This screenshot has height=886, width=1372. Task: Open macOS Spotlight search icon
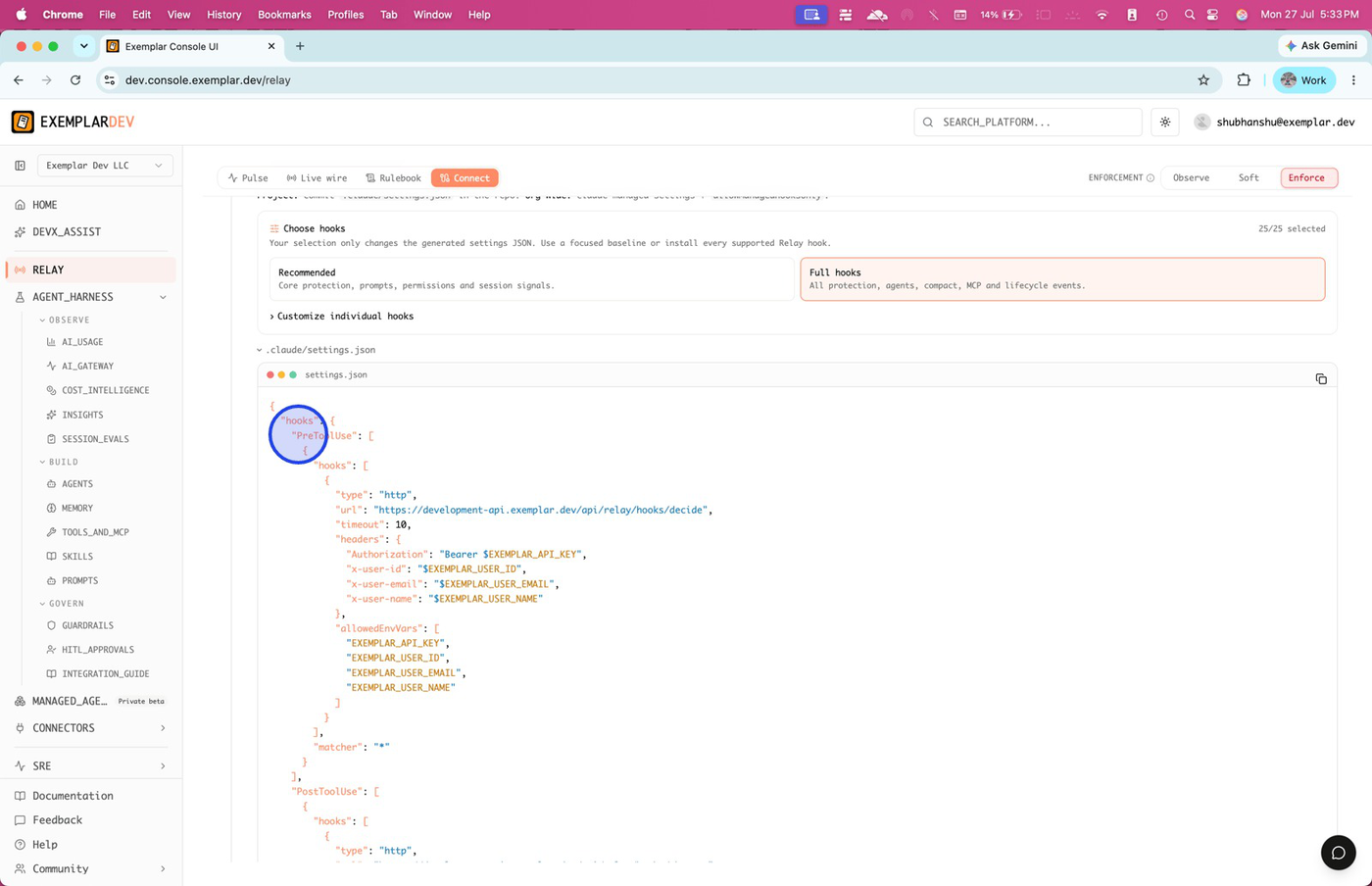1189,15
